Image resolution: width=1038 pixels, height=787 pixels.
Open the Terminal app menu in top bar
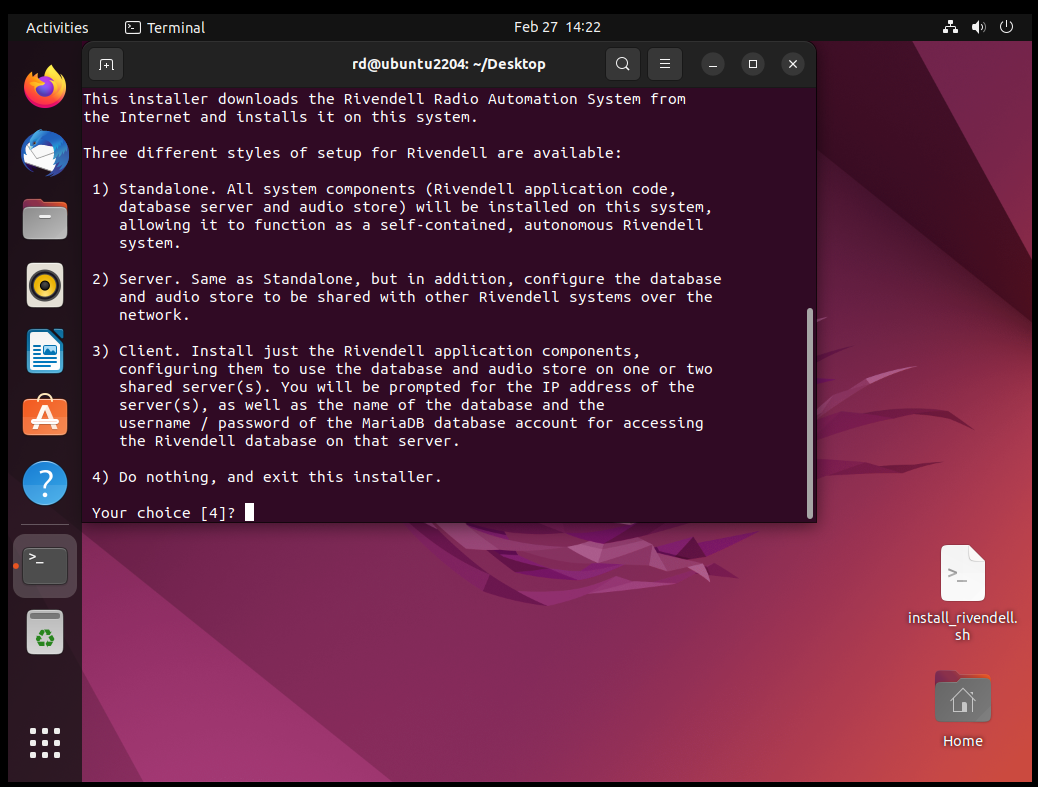click(x=165, y=28)
